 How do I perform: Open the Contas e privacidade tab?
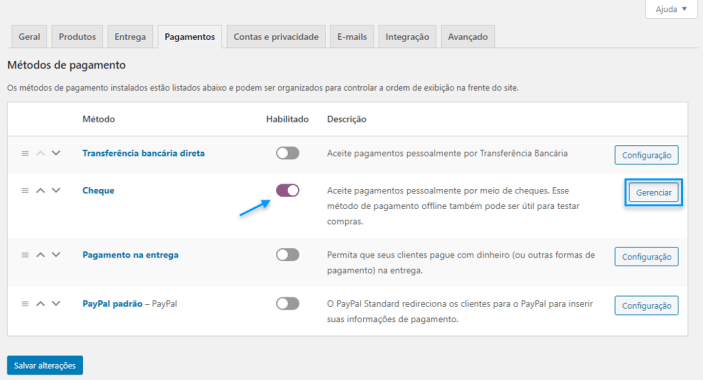click(276, 37)
